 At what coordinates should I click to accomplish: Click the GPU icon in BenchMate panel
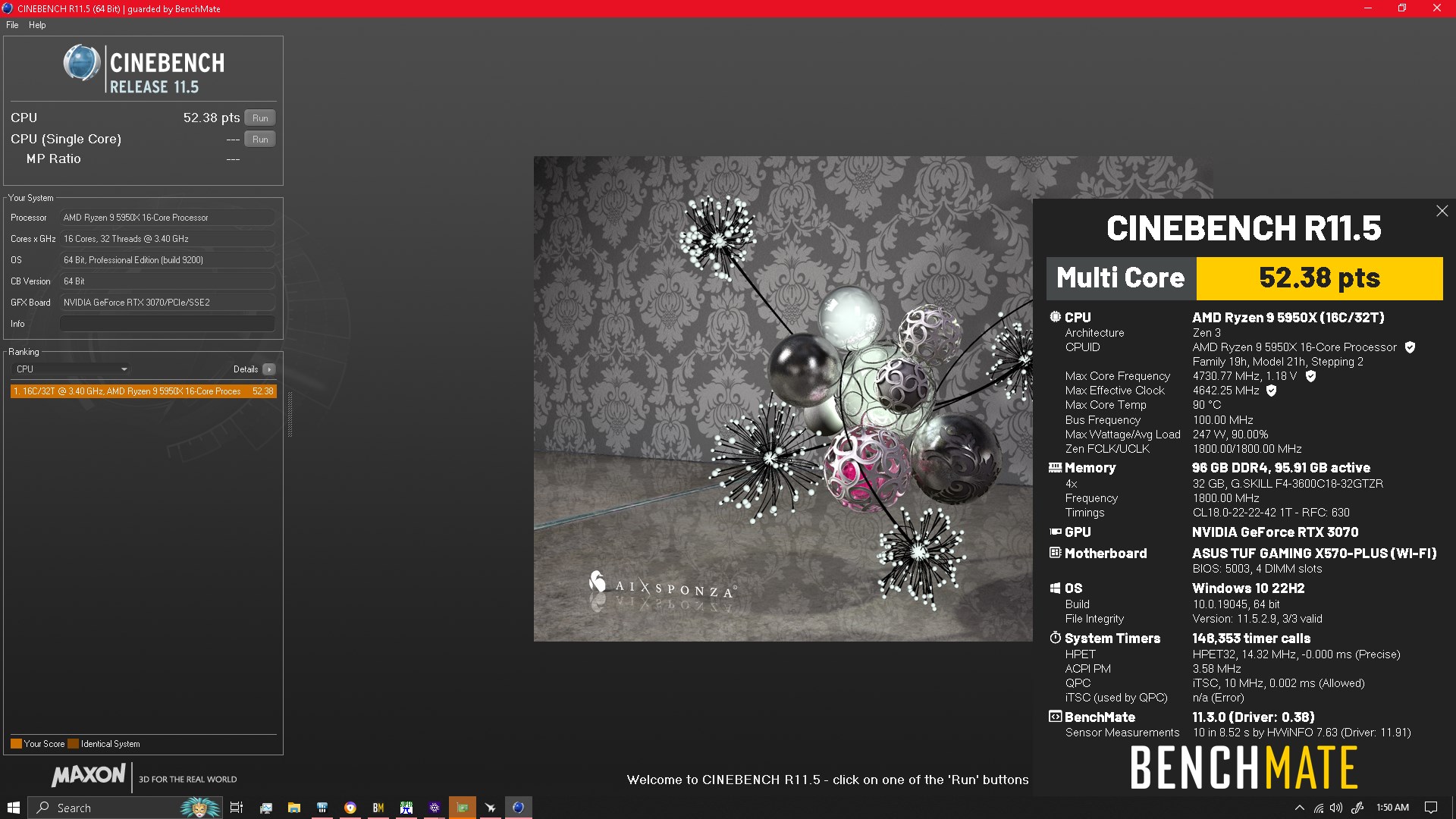tap(1055, 532)
